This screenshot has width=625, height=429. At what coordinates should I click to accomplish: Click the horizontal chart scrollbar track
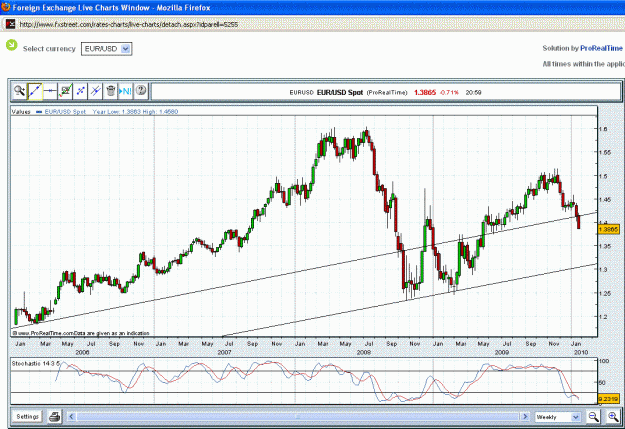pos(298,417)
